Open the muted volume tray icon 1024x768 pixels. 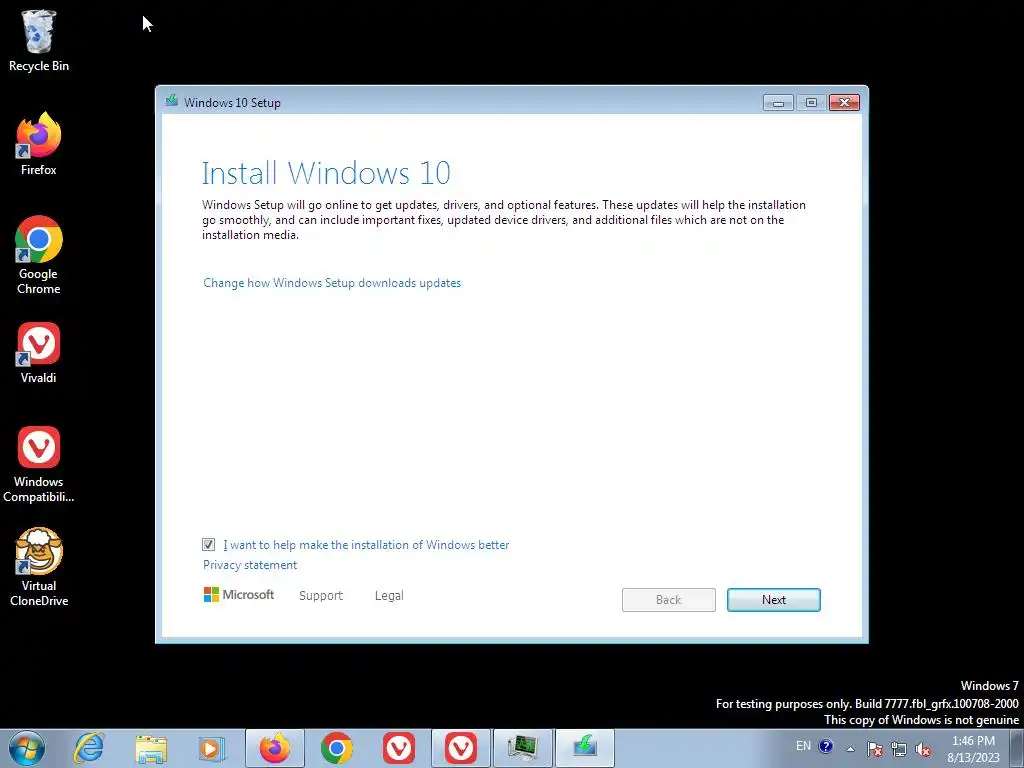coord(923,749)
